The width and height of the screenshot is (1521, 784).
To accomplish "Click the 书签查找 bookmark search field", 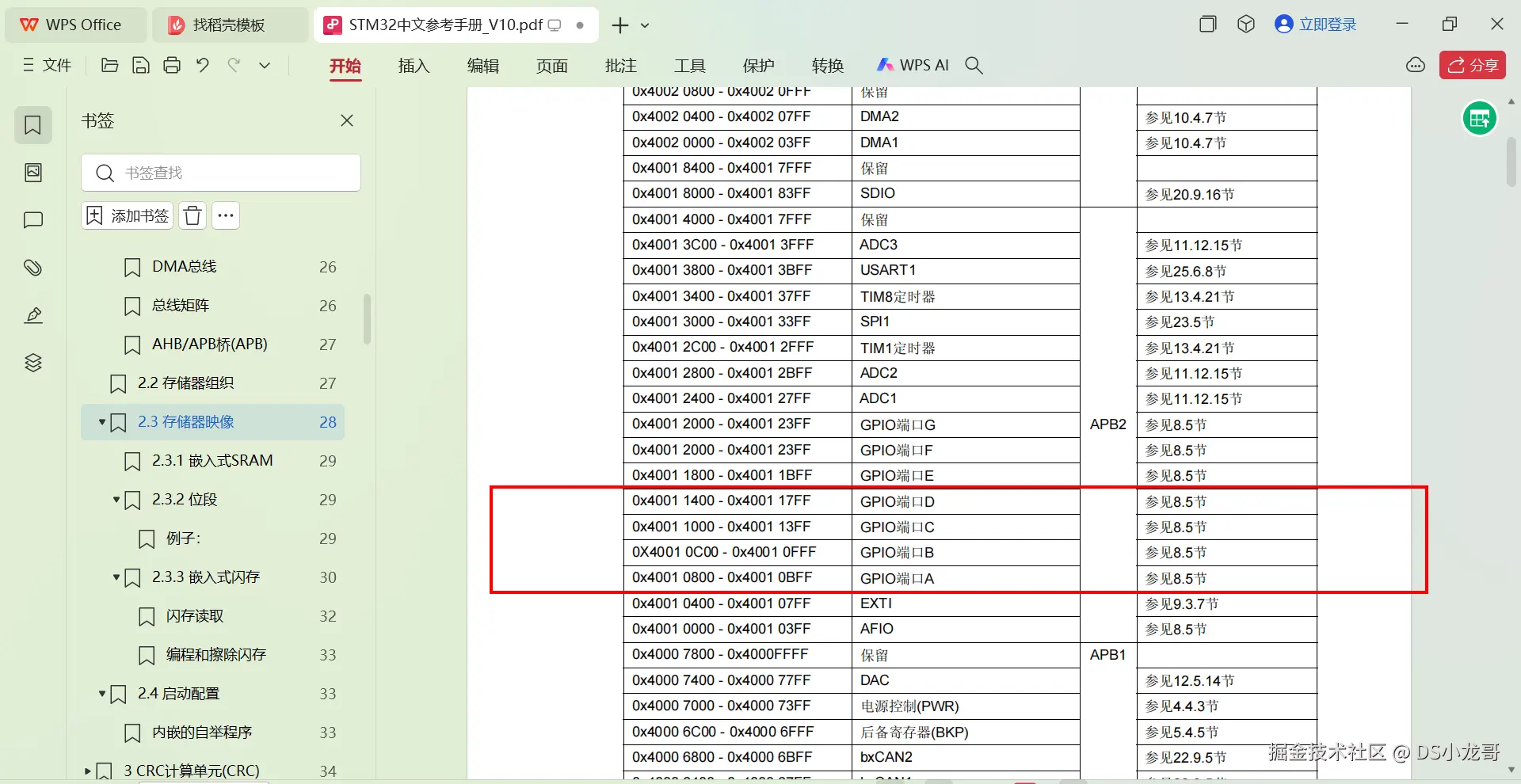I will (221, 173).
